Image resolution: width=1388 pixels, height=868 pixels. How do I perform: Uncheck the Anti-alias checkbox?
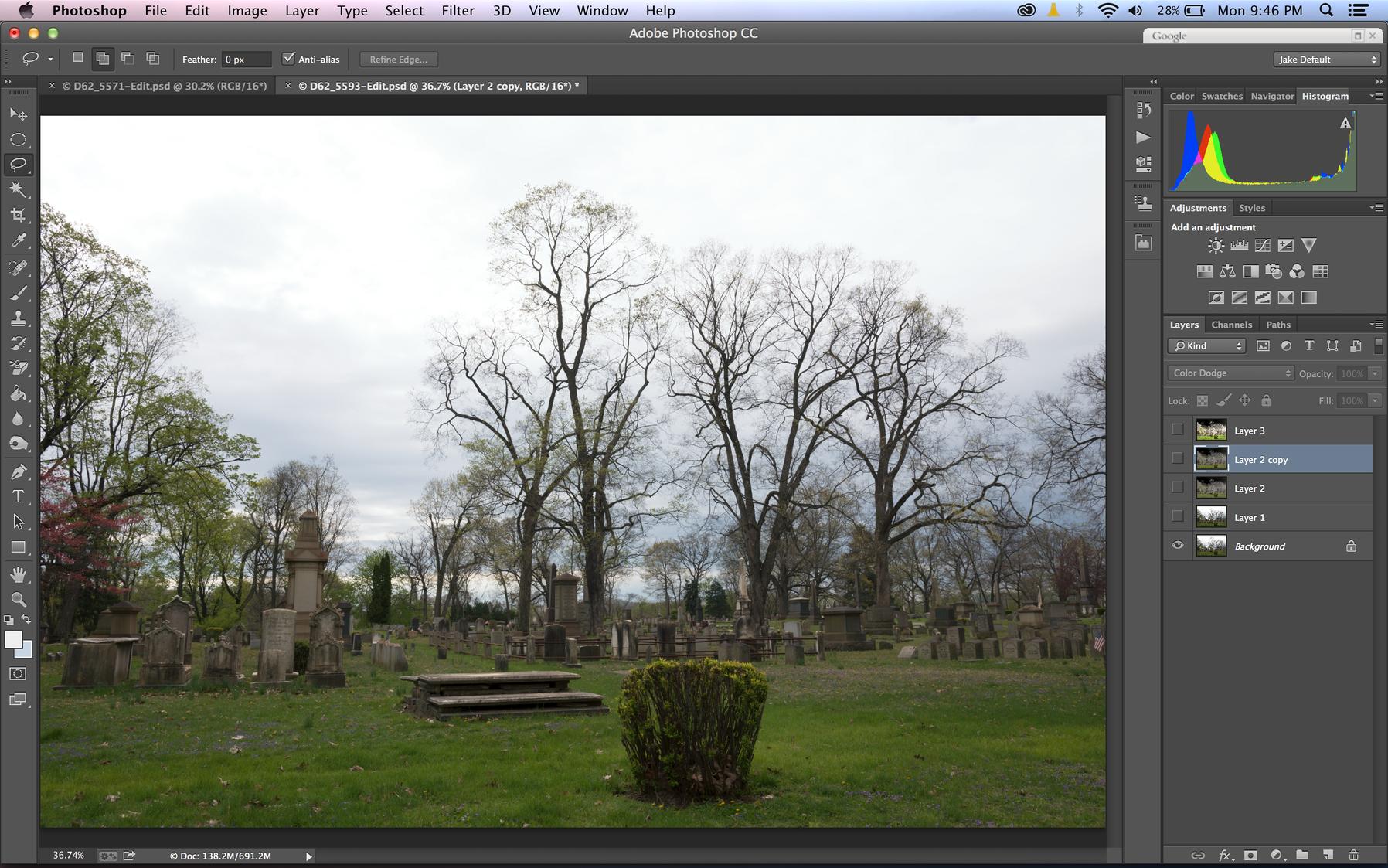click(x=289, y=59)
